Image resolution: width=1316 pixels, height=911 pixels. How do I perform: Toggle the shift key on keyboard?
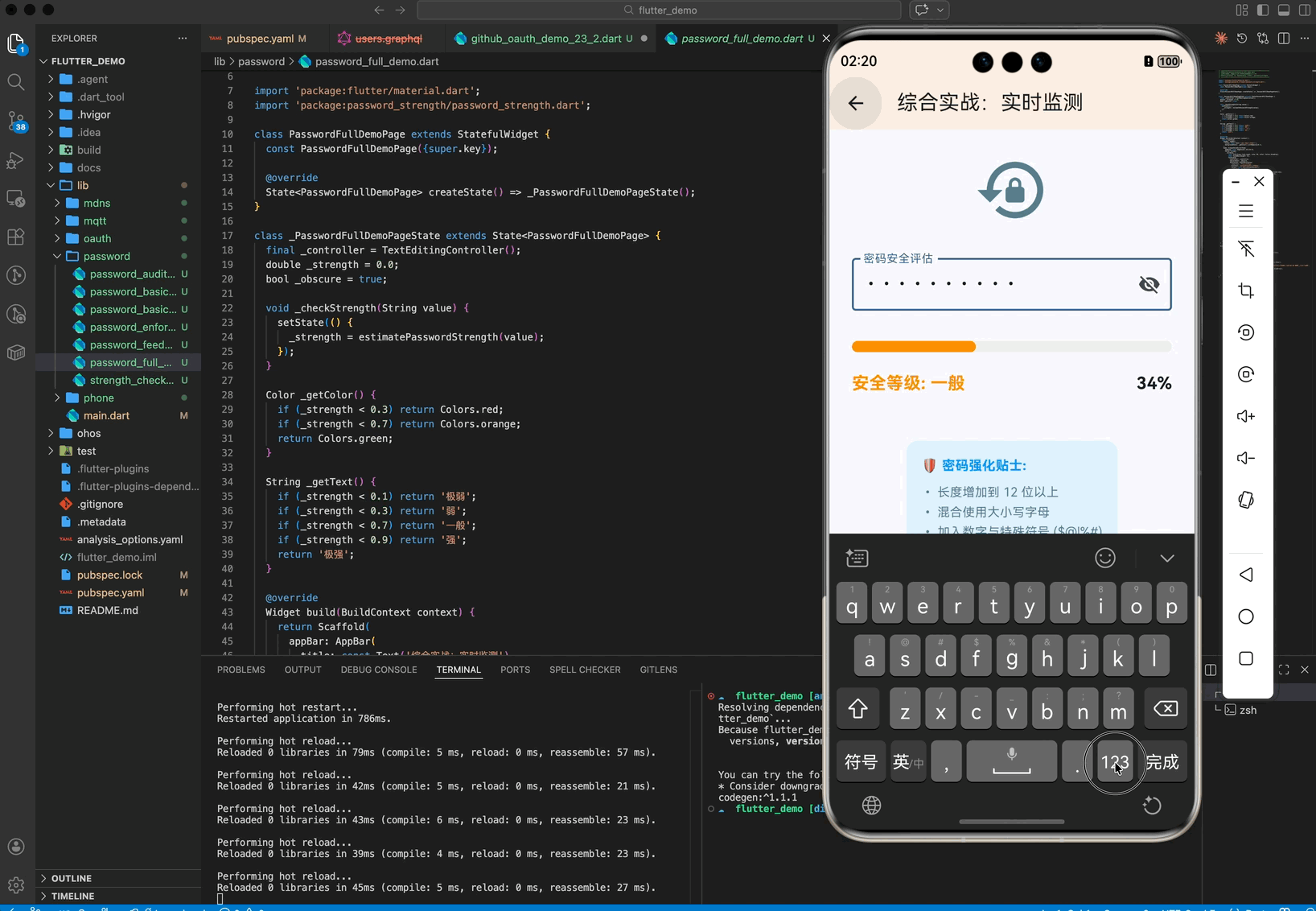tap(857, 709)
